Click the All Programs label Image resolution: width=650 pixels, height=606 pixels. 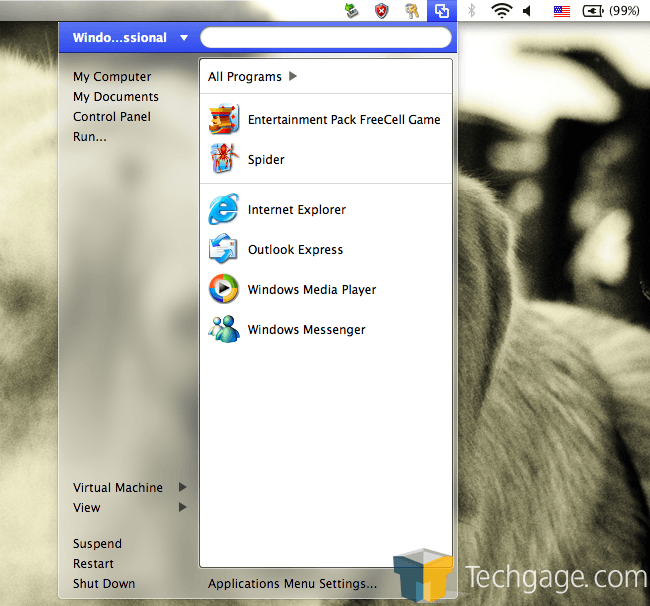pyautogui.click(x=245, y=77)
